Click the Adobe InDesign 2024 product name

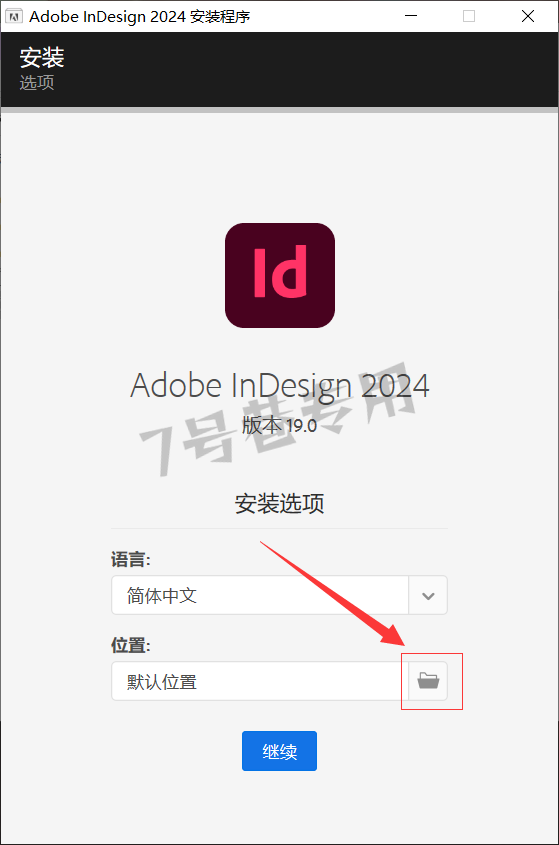tap(280, 386)
